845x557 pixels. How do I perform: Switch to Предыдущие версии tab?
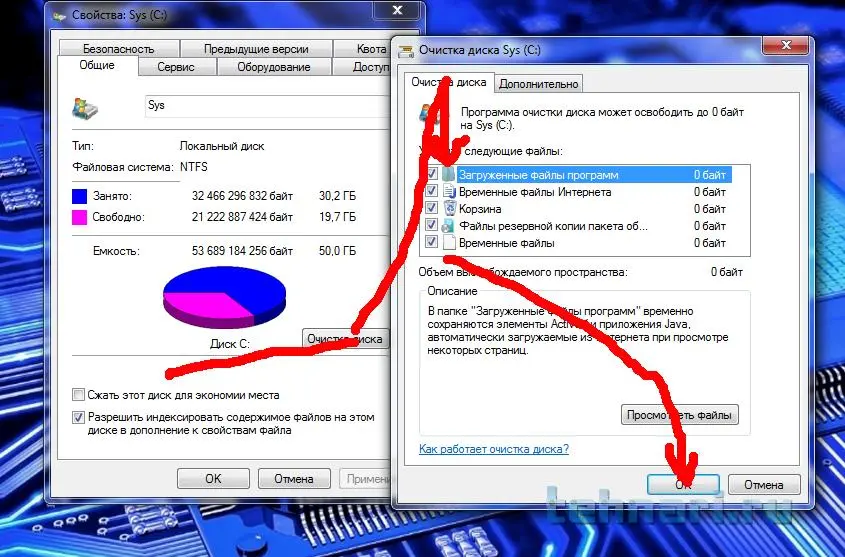pos(256,48)
